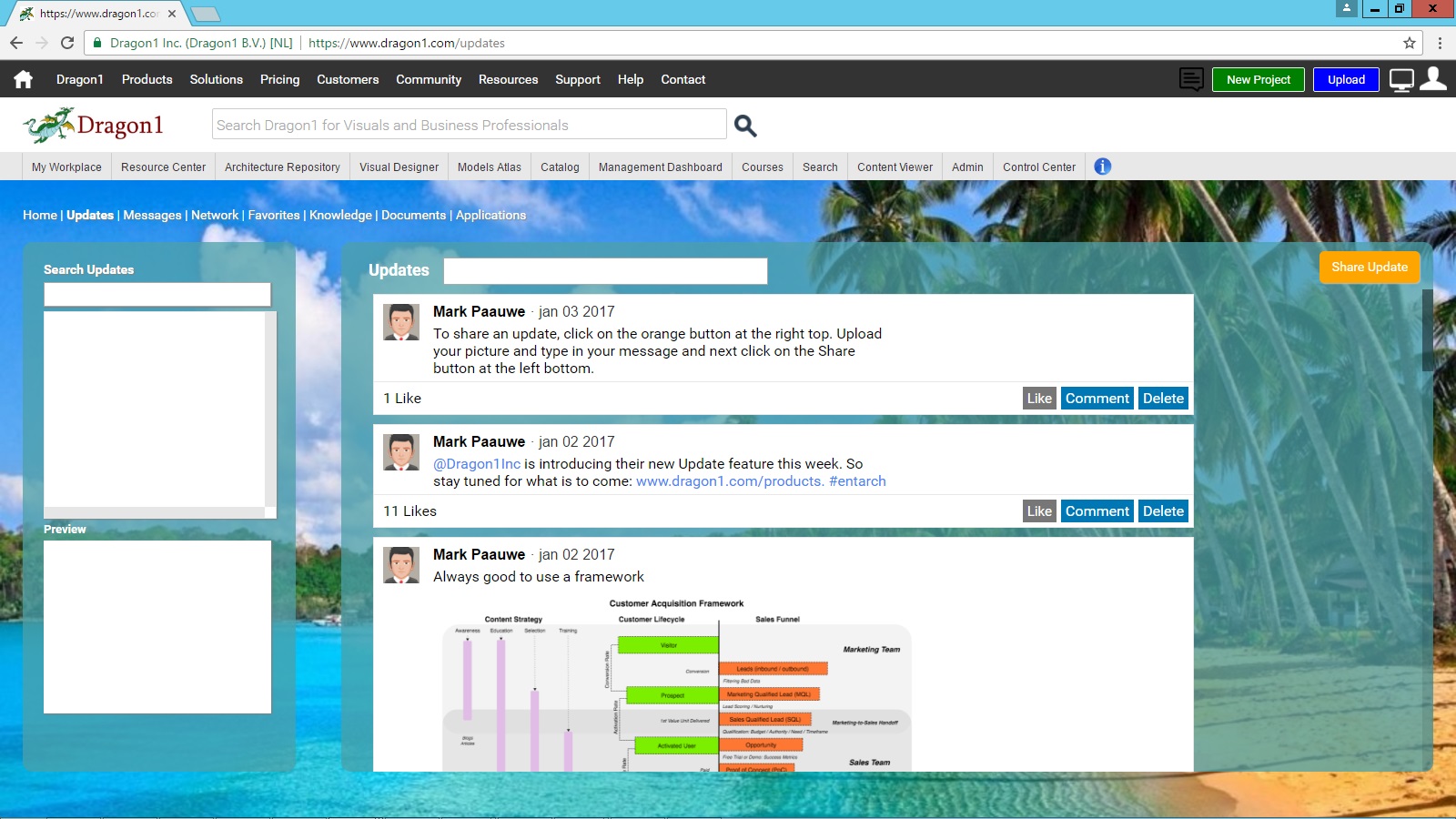Open Admin tab

[x=967, y=167]
